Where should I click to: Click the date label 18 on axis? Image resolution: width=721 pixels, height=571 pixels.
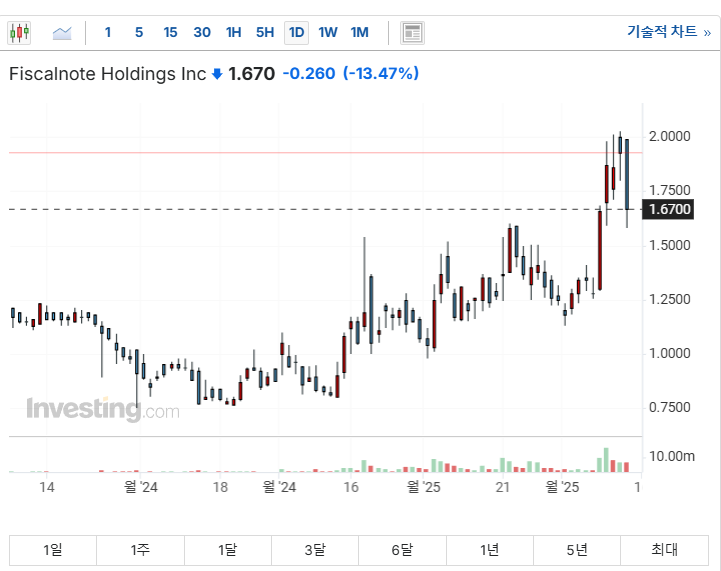pyautogui.click(x=220, y=487)
